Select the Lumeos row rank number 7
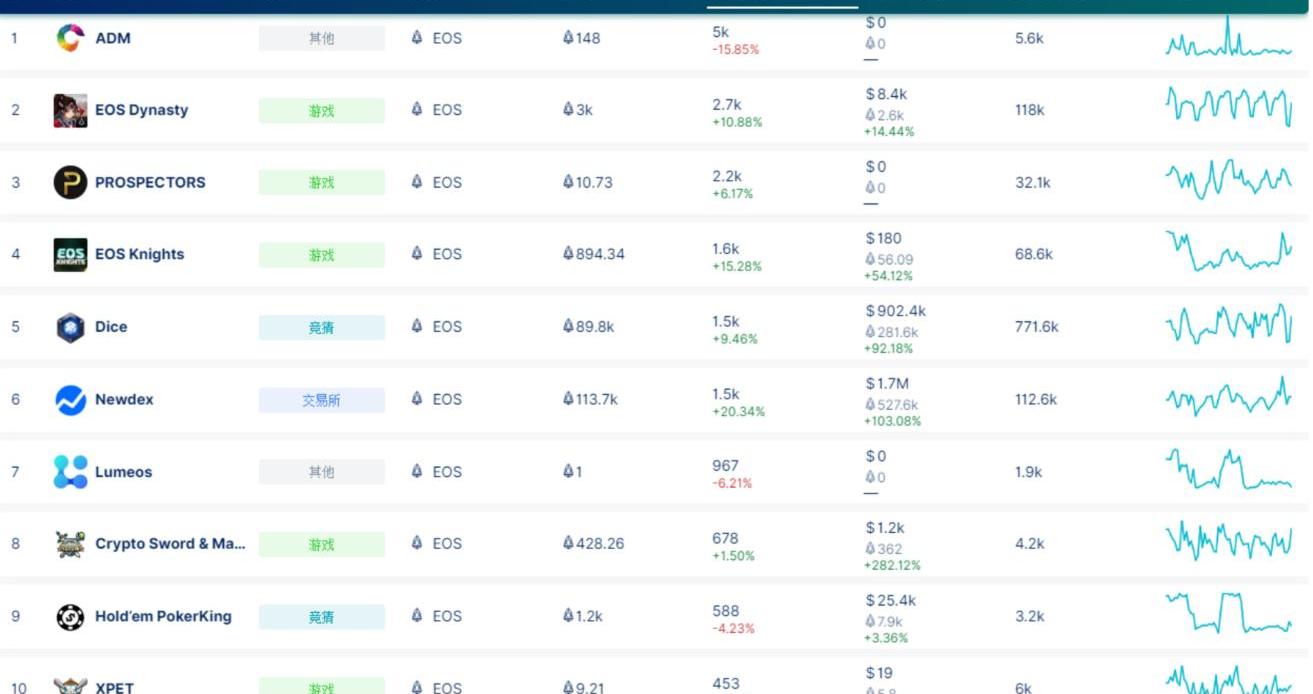Screen dimensions: 1313x694 pos(15,472)
